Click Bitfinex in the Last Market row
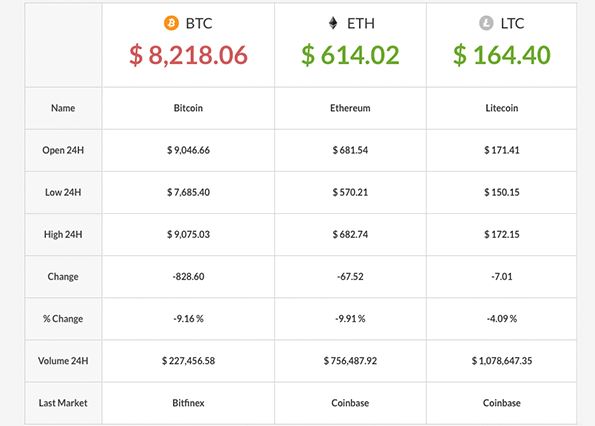This screenshot has height=426, width=595. [x=188, y=403]
